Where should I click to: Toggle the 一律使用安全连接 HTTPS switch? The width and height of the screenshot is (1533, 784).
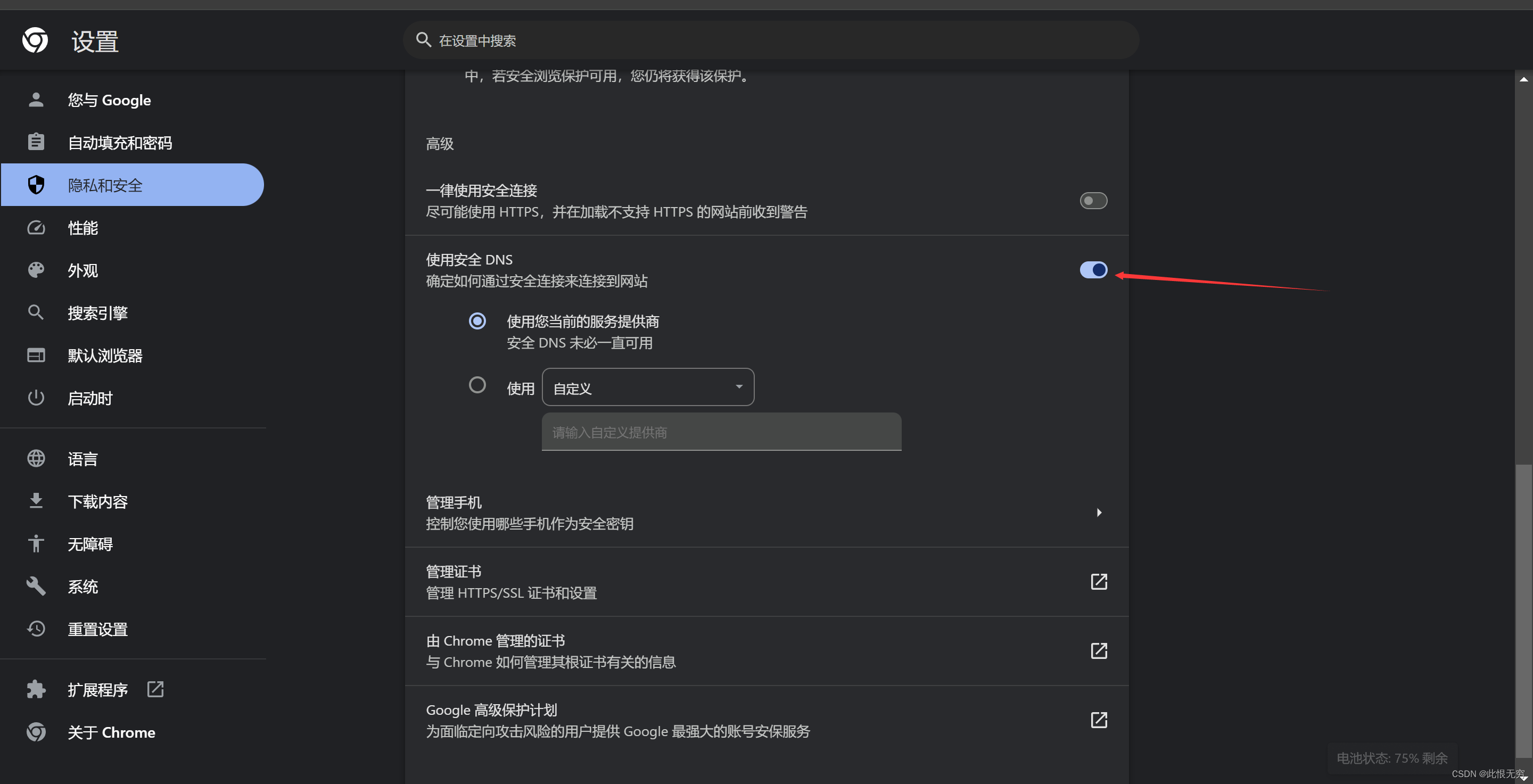click(x=1093, y=200)
